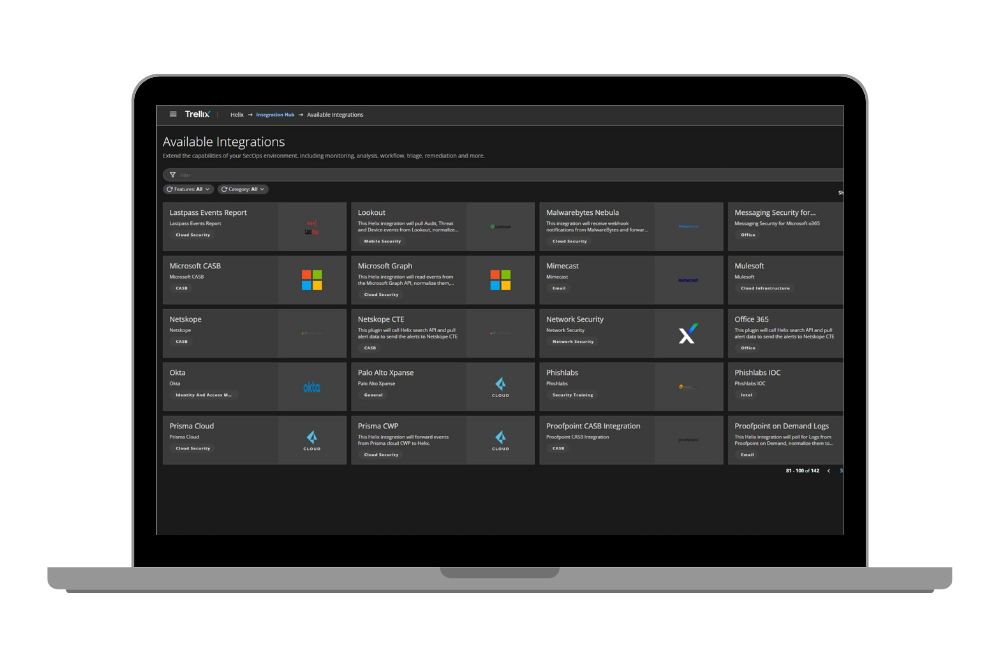Open the Features: All dropdown
Image resolution: width=1000 pixels, height=667 pixels.
tap(188, 189)
